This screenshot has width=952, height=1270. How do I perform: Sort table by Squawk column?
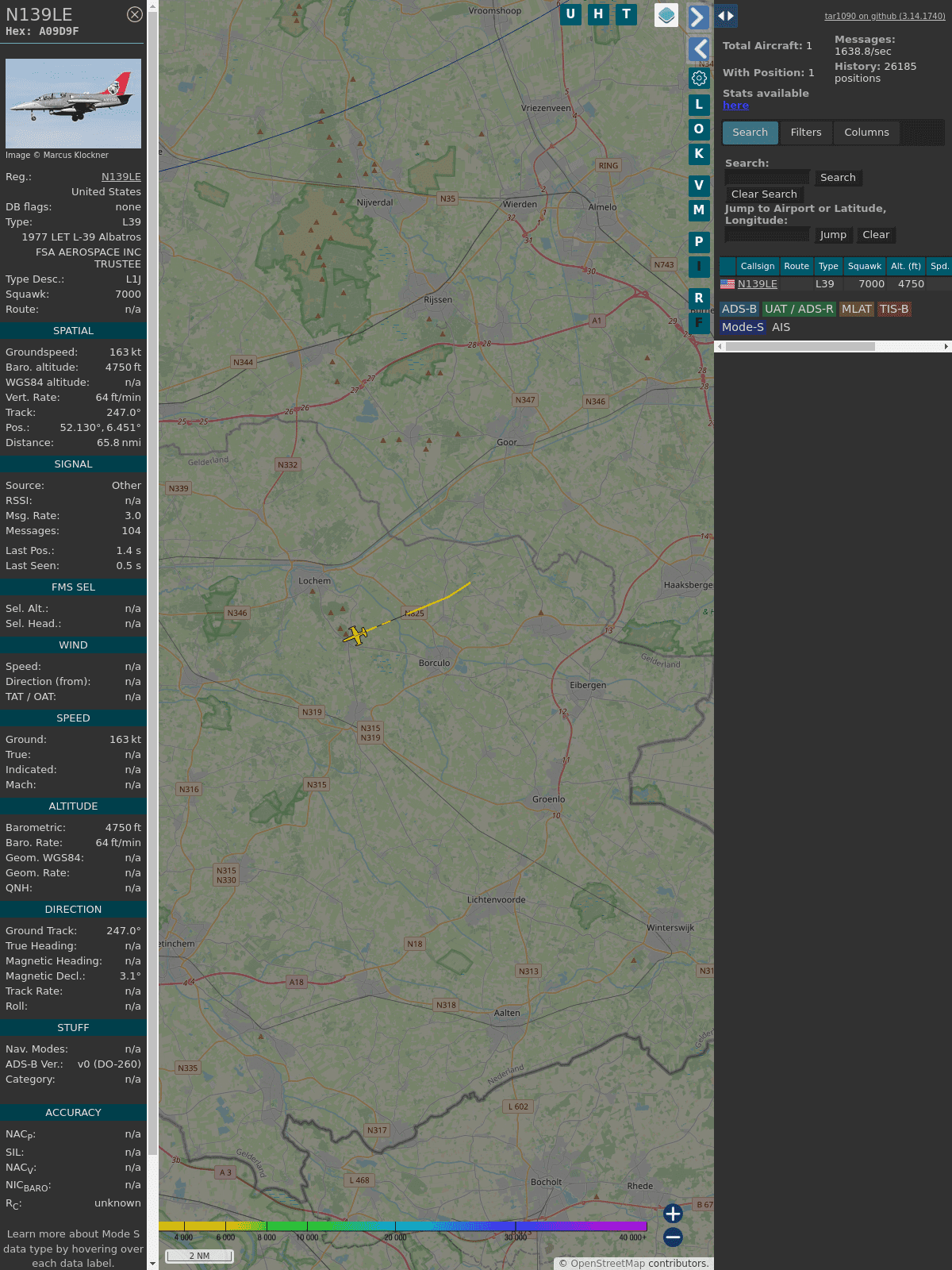(x=865, y=266)
